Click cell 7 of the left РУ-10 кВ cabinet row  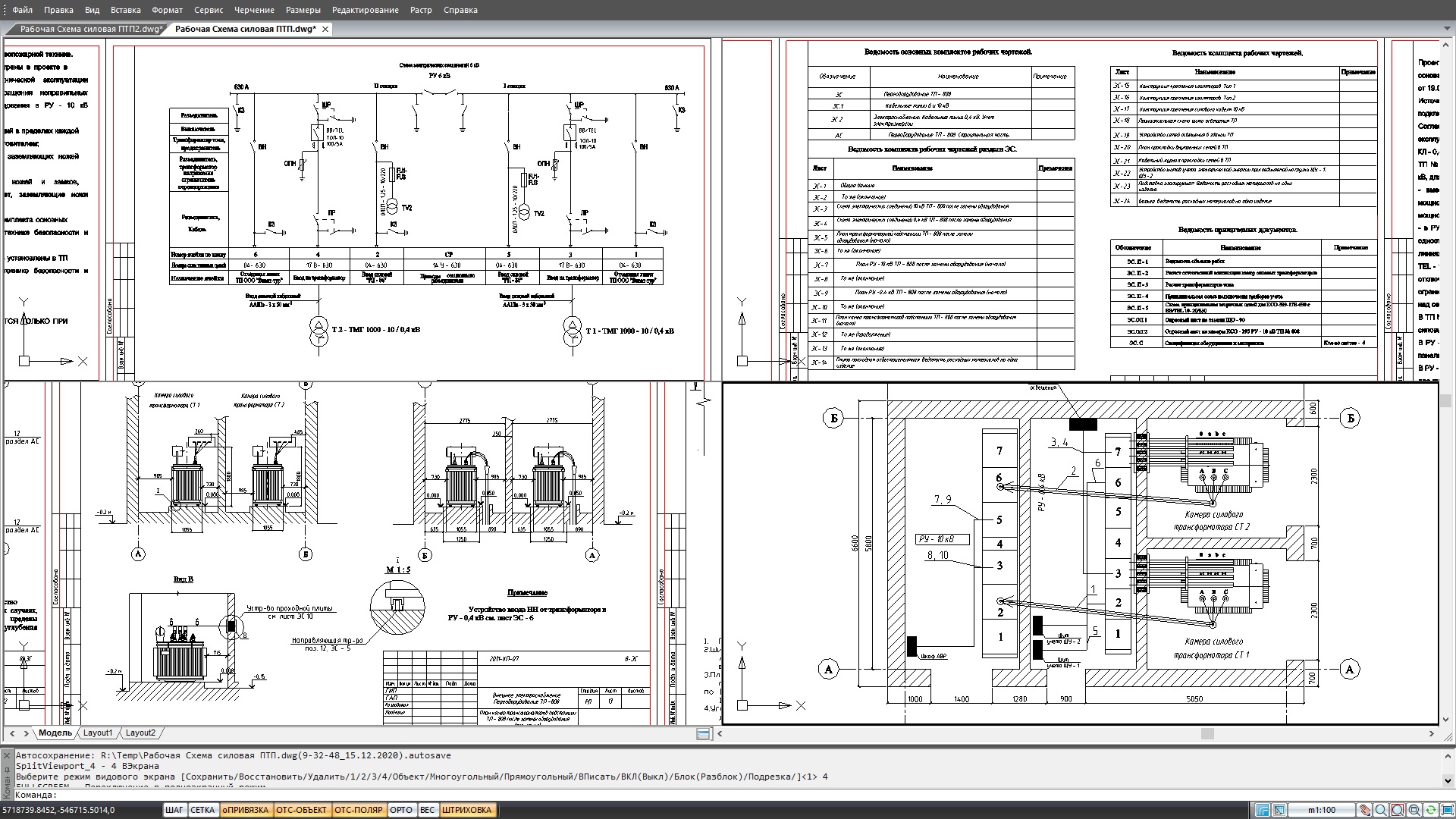tap(999, 450)
